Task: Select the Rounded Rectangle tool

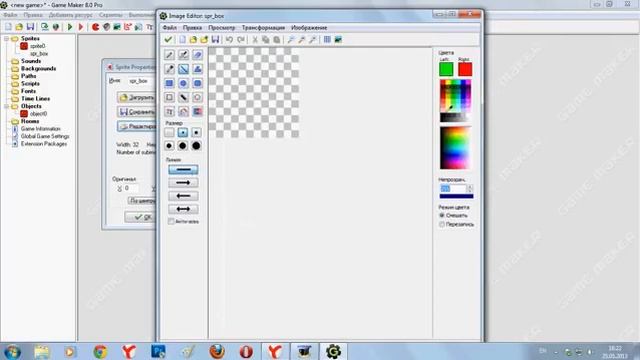Action: (197, 83)
